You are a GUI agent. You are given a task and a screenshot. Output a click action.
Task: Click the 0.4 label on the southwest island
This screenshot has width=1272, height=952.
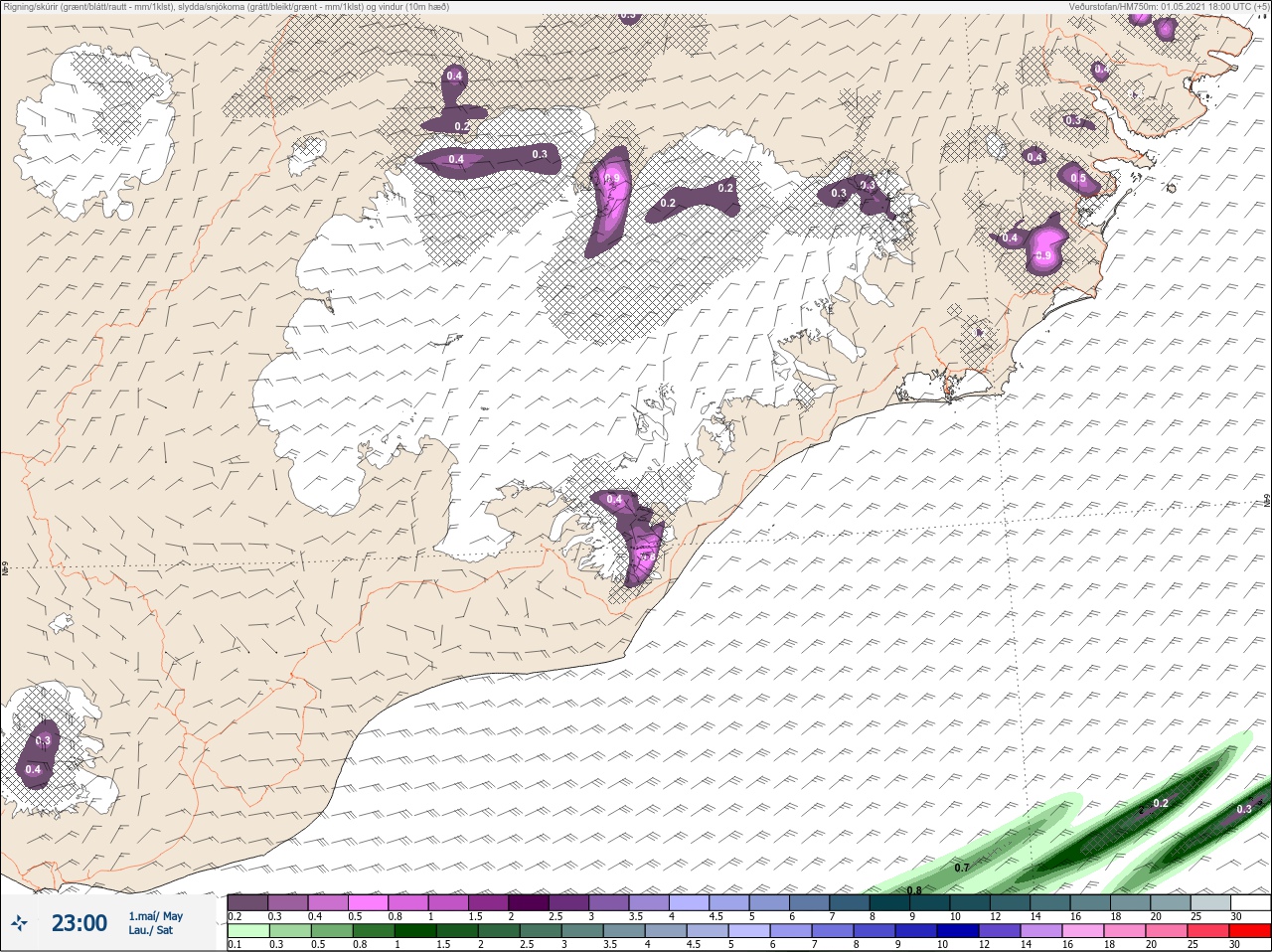[x=33, y=769]
